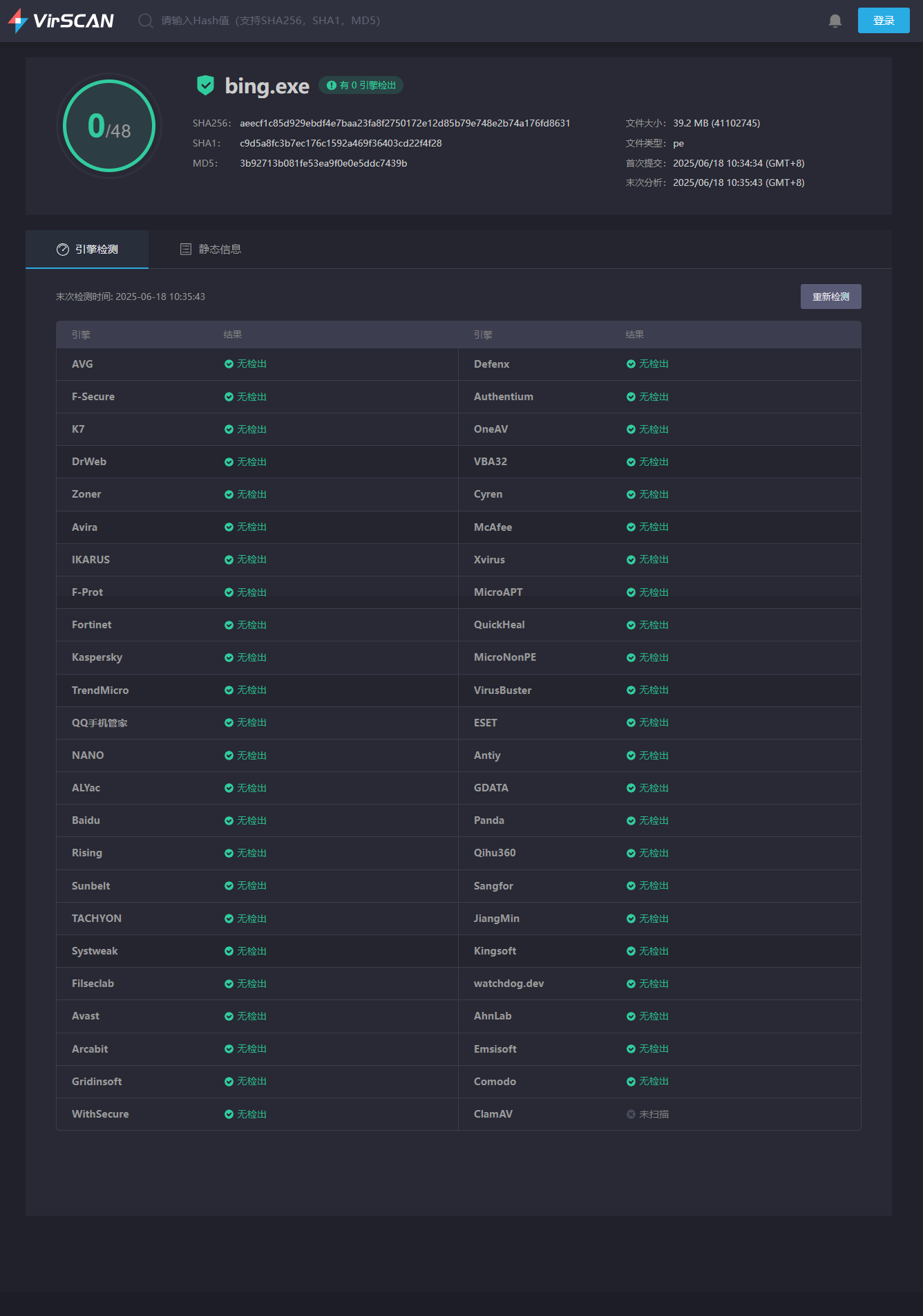Click the search magnifier icon

(x=145, y=21)
